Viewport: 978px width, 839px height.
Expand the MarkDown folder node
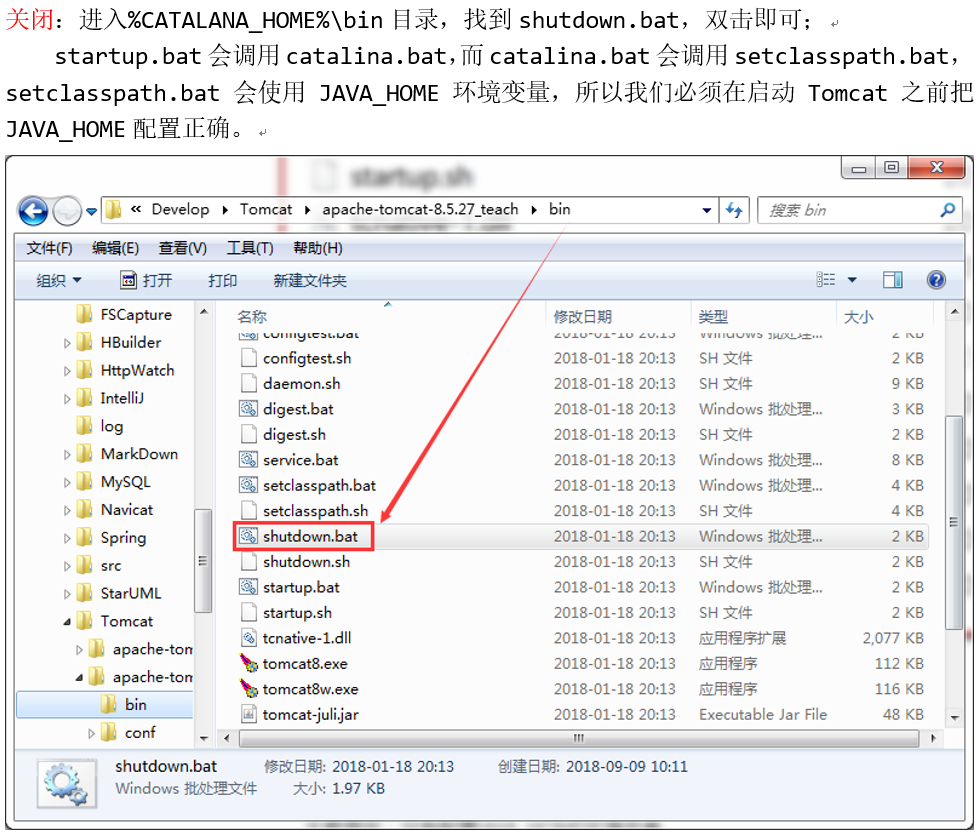67,454
